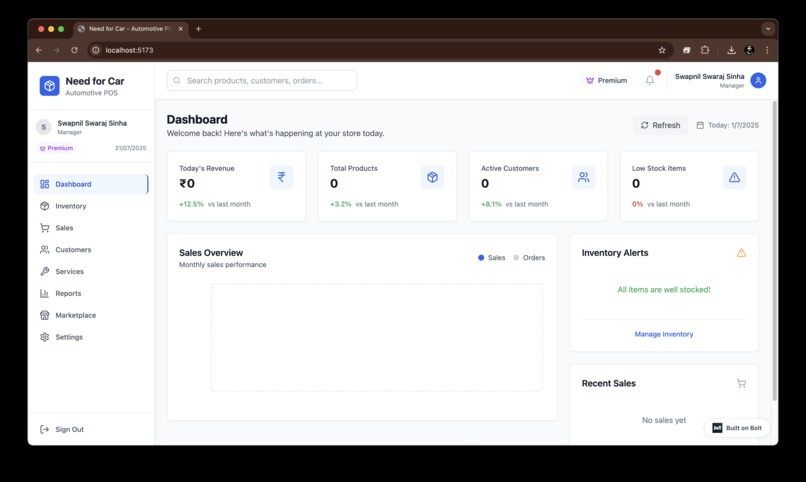
Task: Open the tab search dropdown arrow
Action: (768, 29)
